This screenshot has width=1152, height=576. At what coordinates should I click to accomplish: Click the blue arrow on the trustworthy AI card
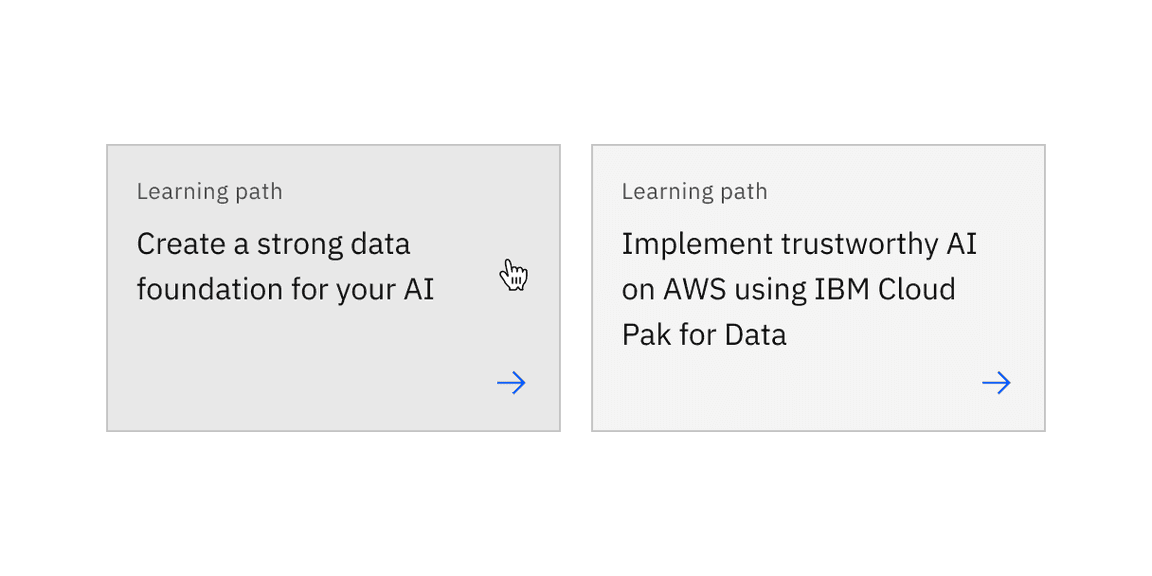coord(996,383)
